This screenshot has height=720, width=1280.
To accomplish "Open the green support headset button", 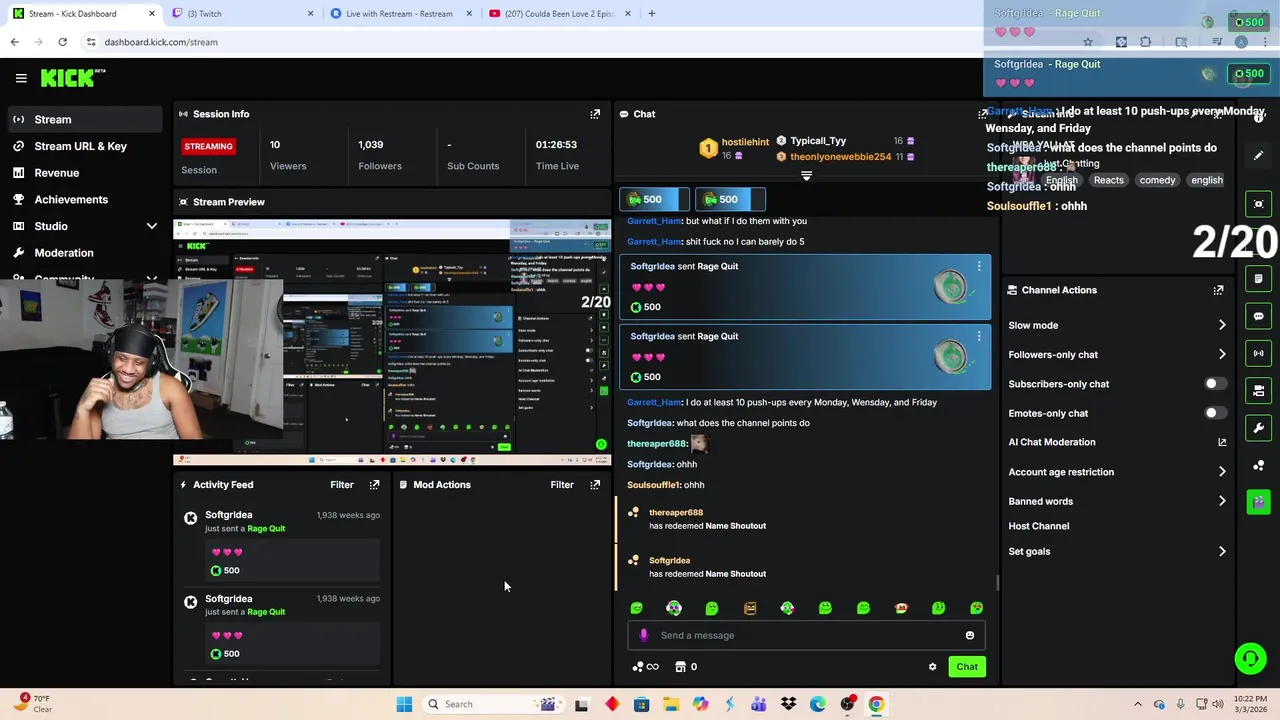I will point(1250,658).
